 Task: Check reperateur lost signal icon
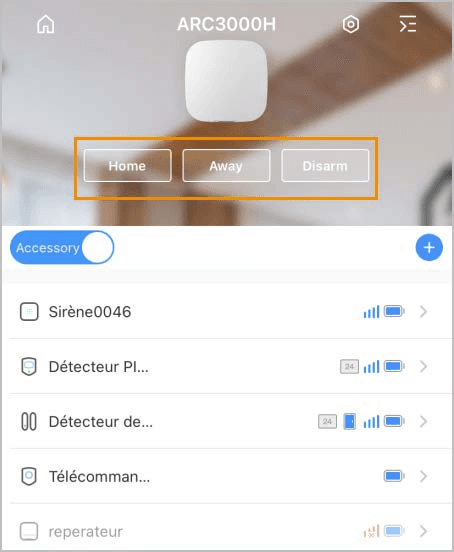click(371, 531)
